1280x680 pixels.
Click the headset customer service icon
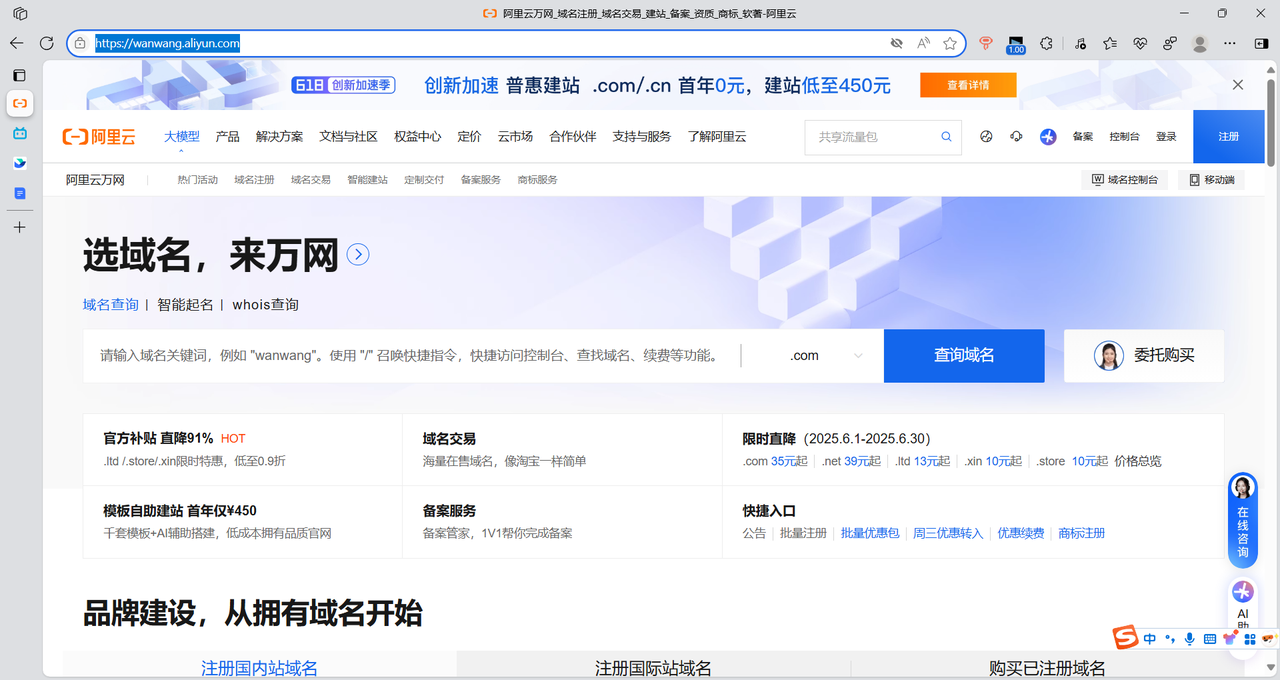coord(1016,137)
